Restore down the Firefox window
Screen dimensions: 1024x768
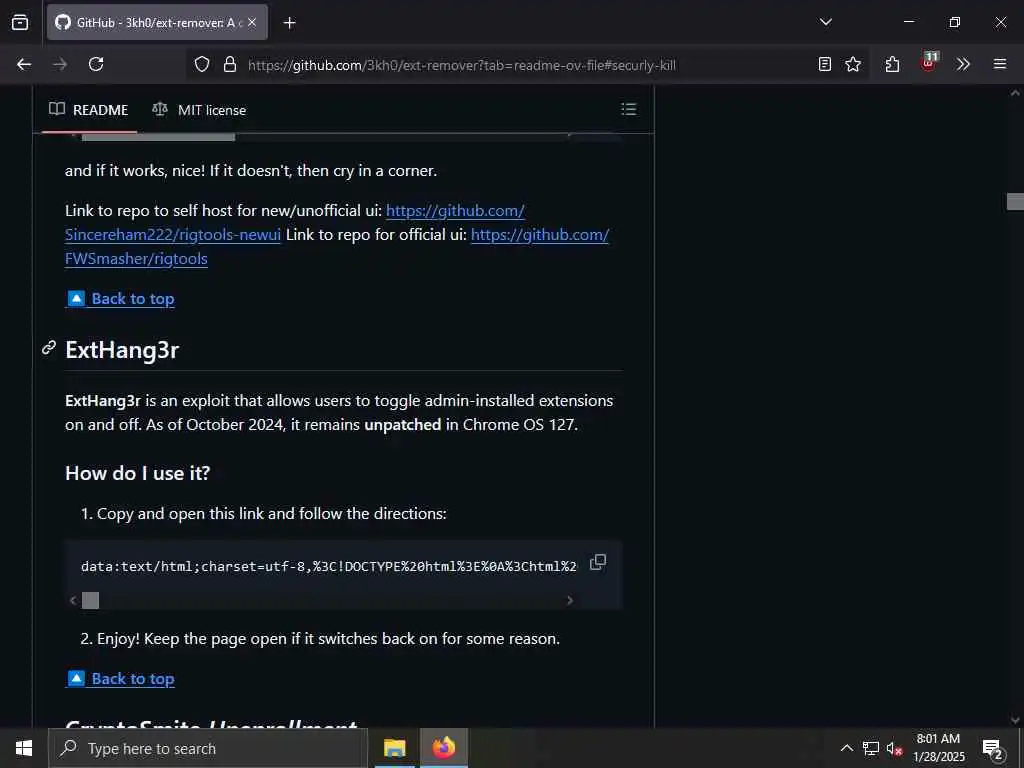click(954, 22)
